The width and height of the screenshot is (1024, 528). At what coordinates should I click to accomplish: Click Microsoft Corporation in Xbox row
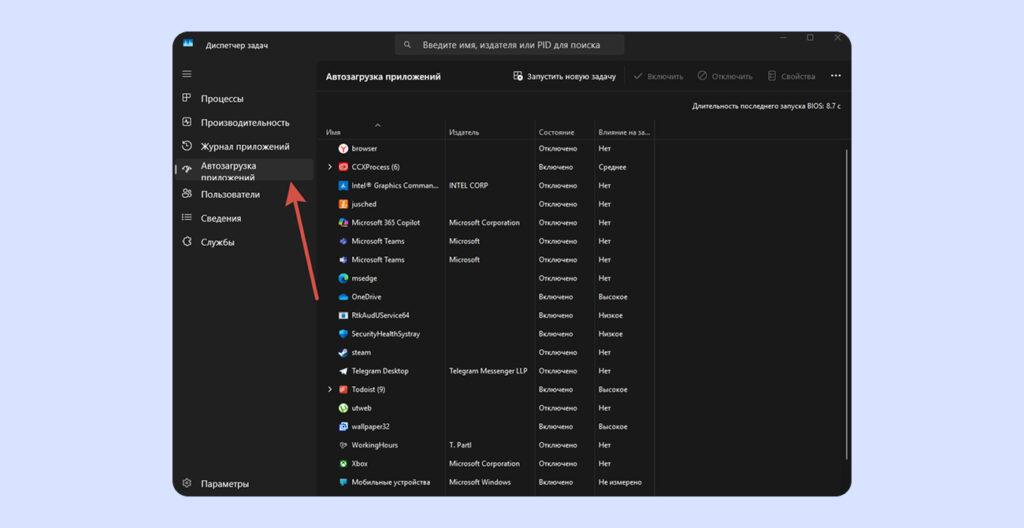click(x=485, y=463)
